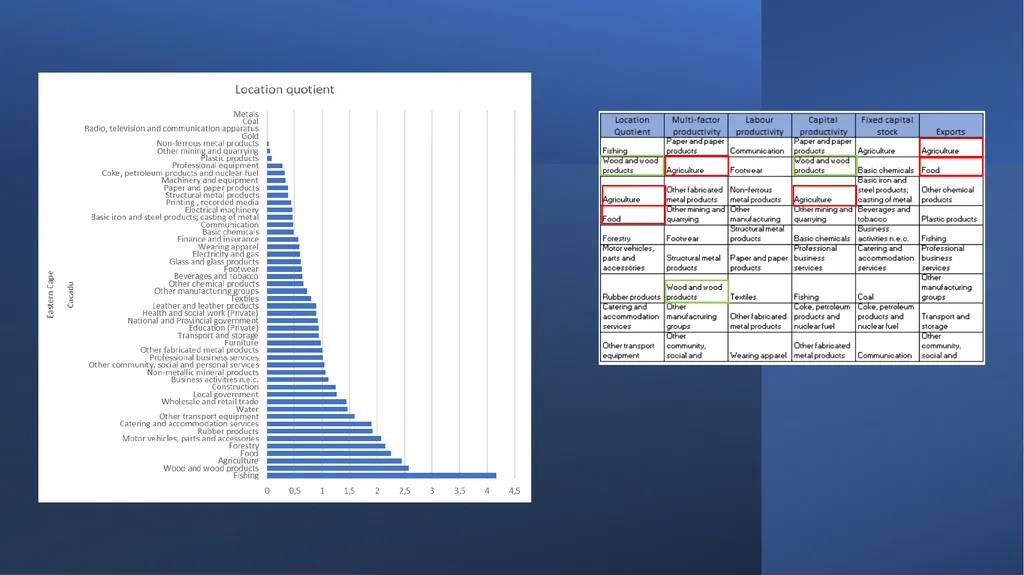The height and width of the screenshot is (575, 1024).
Task: Select the "Capital productivity" column header
Action: (823, 125)
